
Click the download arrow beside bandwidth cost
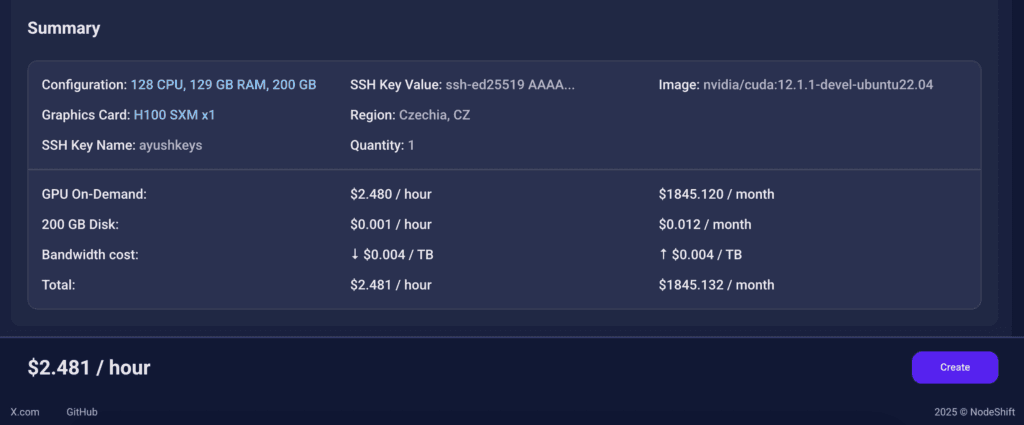[x=355, y=255]
